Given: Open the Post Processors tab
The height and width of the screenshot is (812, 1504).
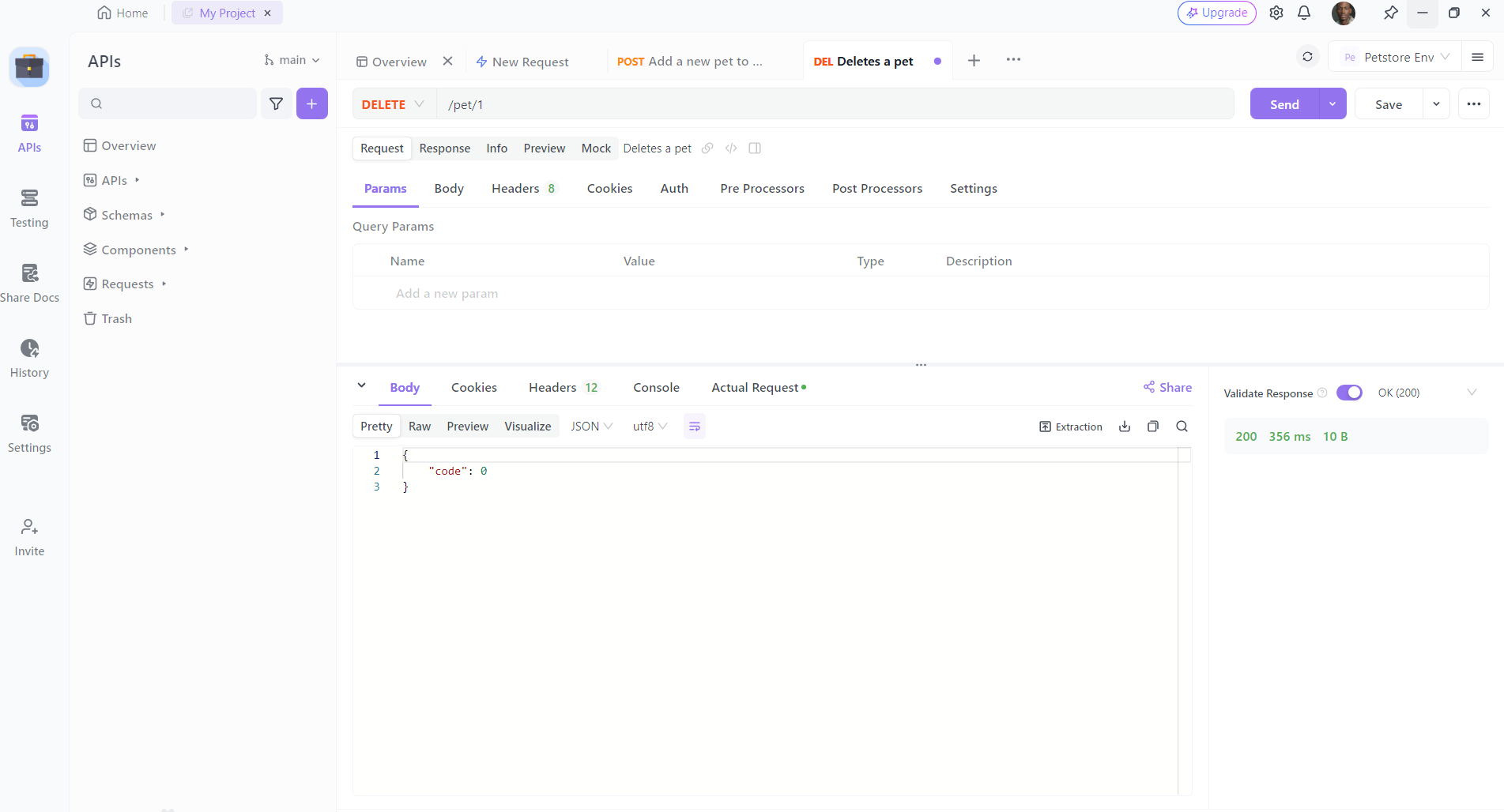Looking at the screenshot, I should (x=877, y=188).
